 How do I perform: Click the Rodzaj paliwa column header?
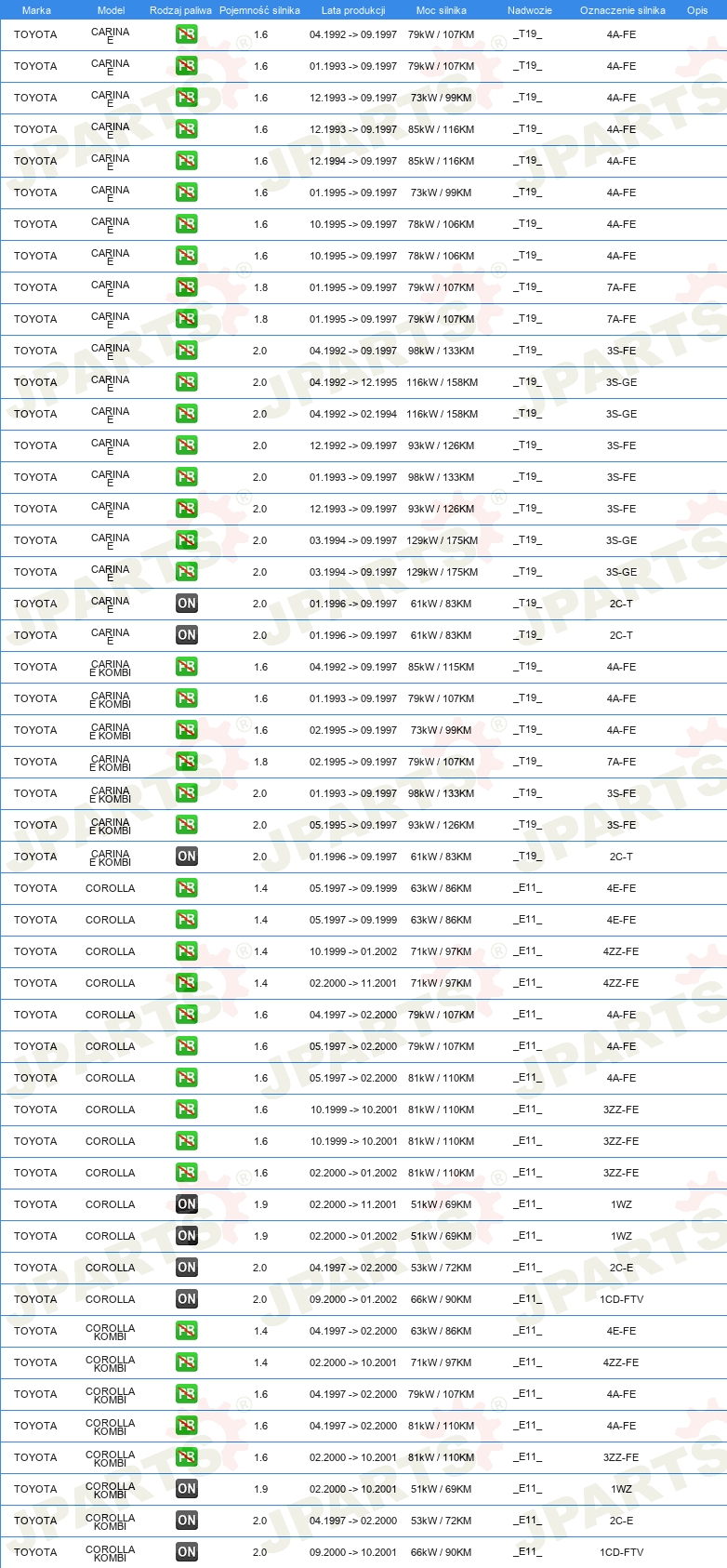[x=180, y=10]
